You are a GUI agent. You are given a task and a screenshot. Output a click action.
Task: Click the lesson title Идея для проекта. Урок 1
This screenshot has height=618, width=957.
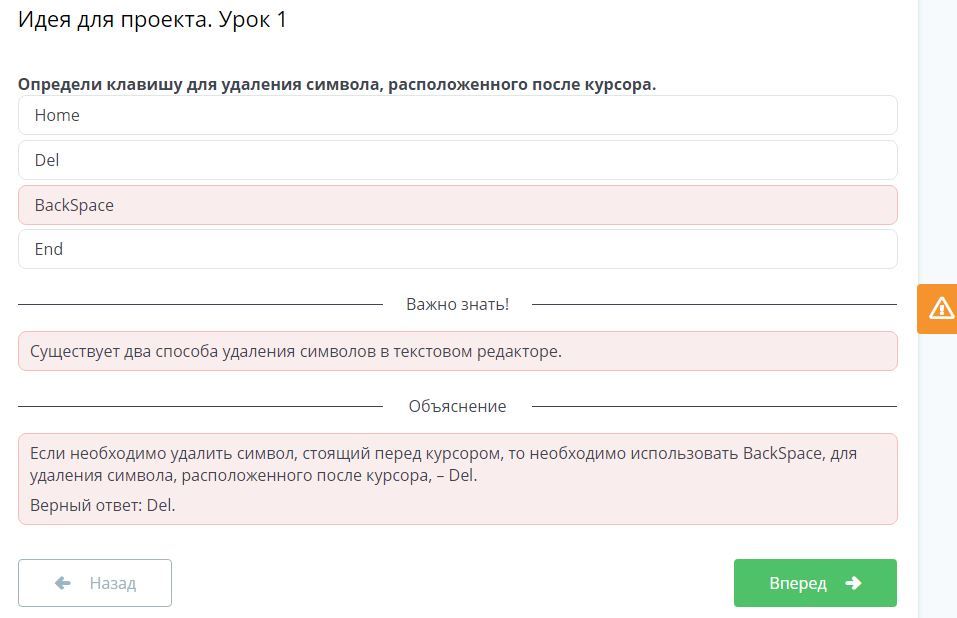coord(153,20)
